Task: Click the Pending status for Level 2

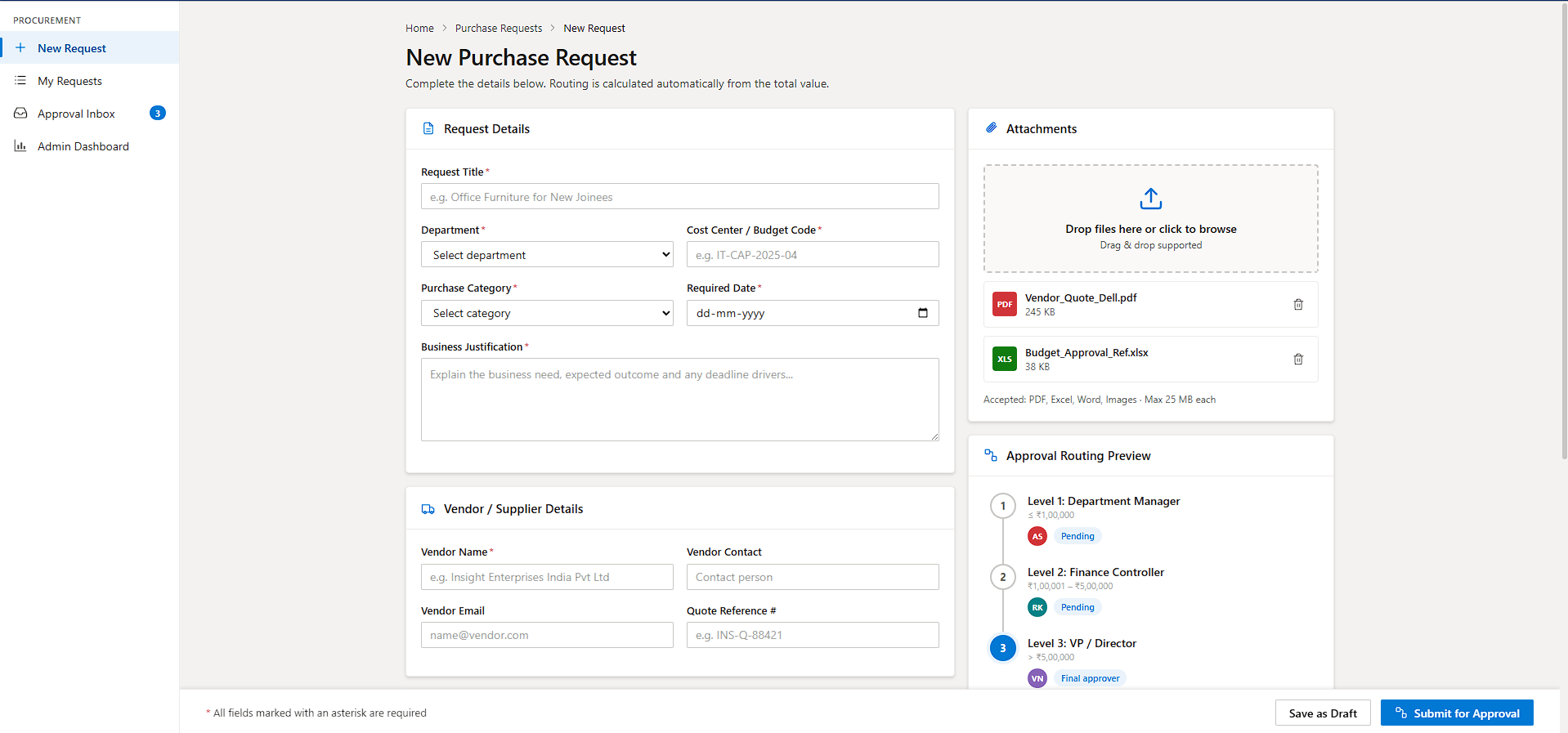Action: [x=1077, y=607]
